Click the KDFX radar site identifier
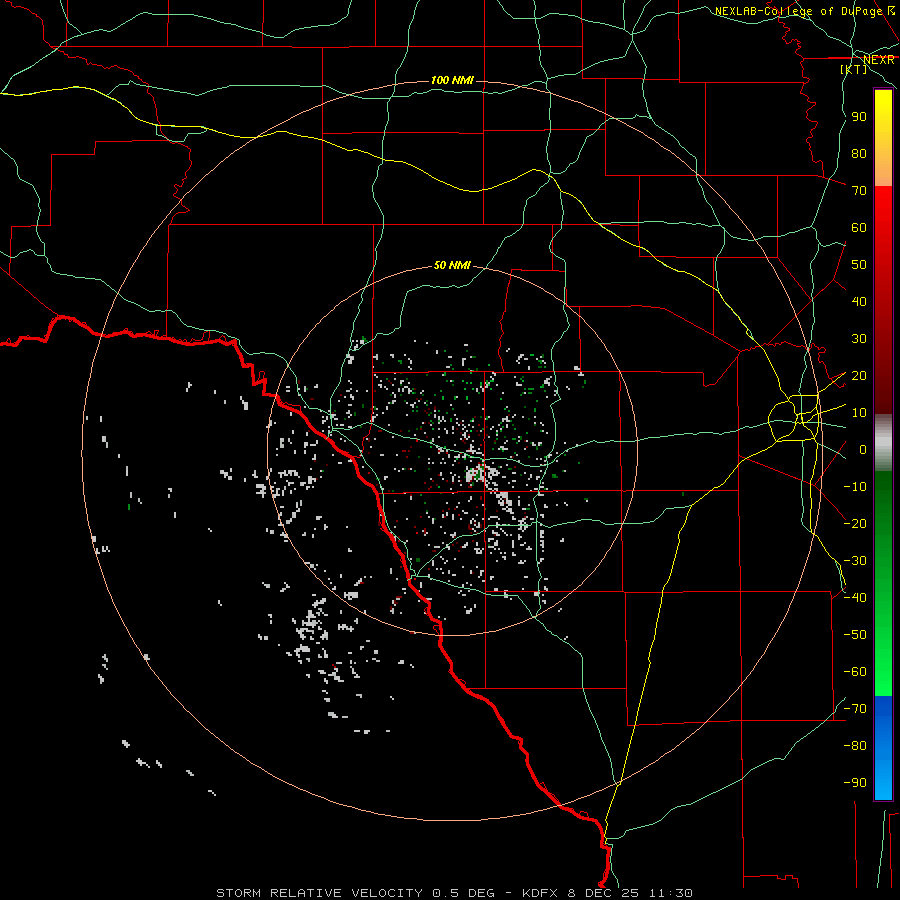This screenshot has height=900, width=900. point(541,893)
